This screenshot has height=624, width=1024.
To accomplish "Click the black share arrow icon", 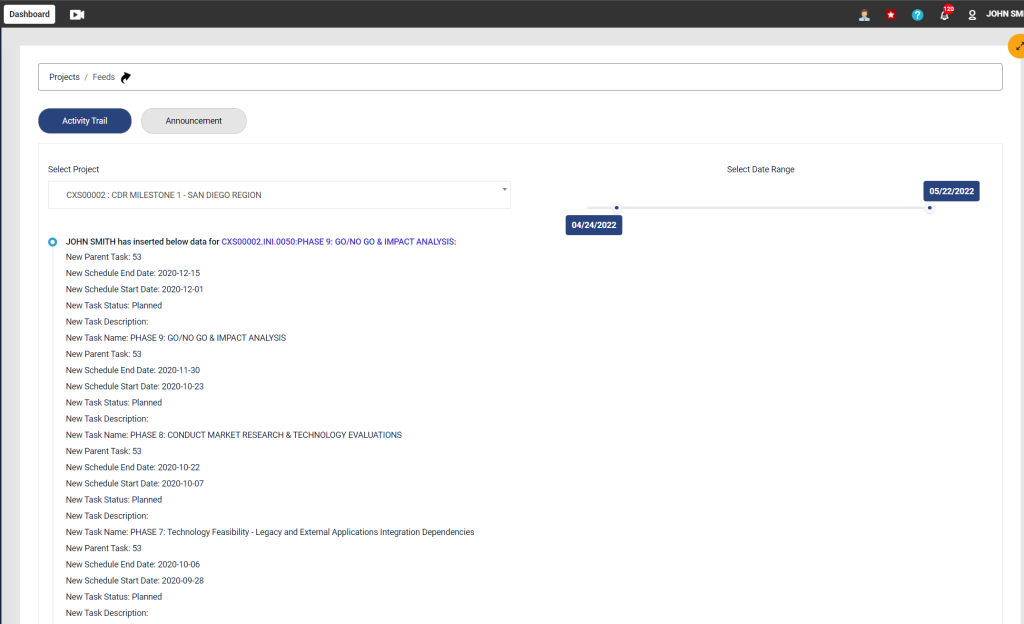I will point(126,77).
